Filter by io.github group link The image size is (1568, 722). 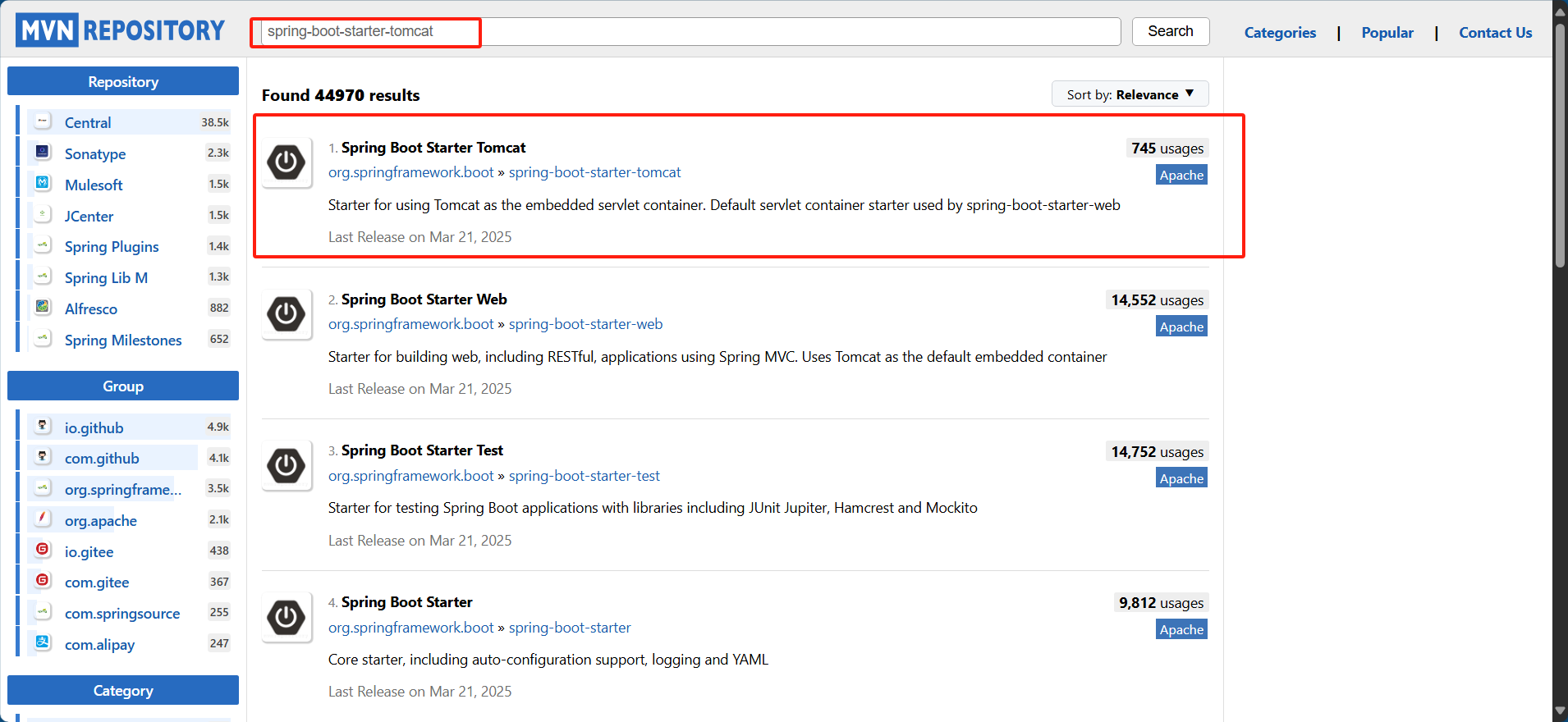click(94, 427)
